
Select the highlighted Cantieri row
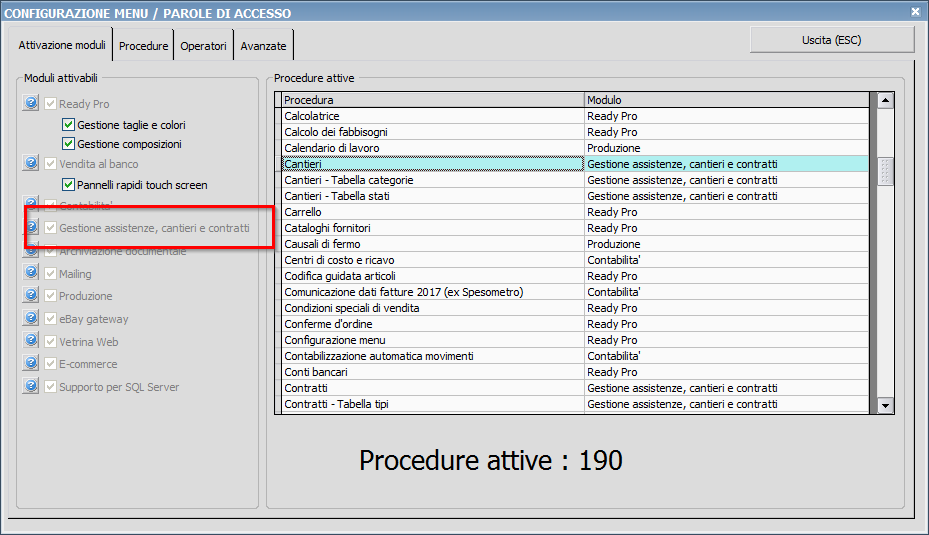point(575,164)
